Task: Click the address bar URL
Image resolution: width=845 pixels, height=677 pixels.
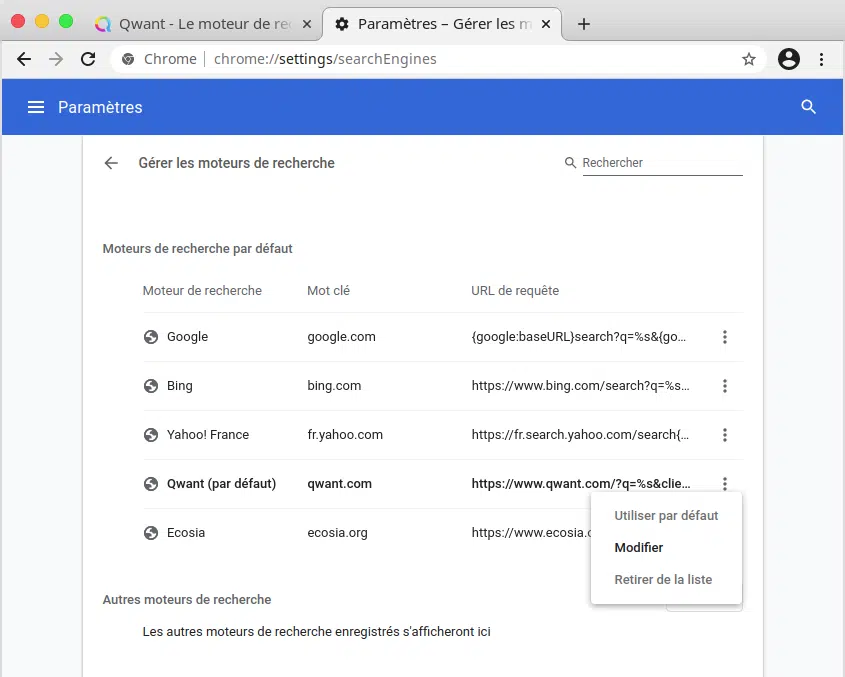Action: pos(325,59)
